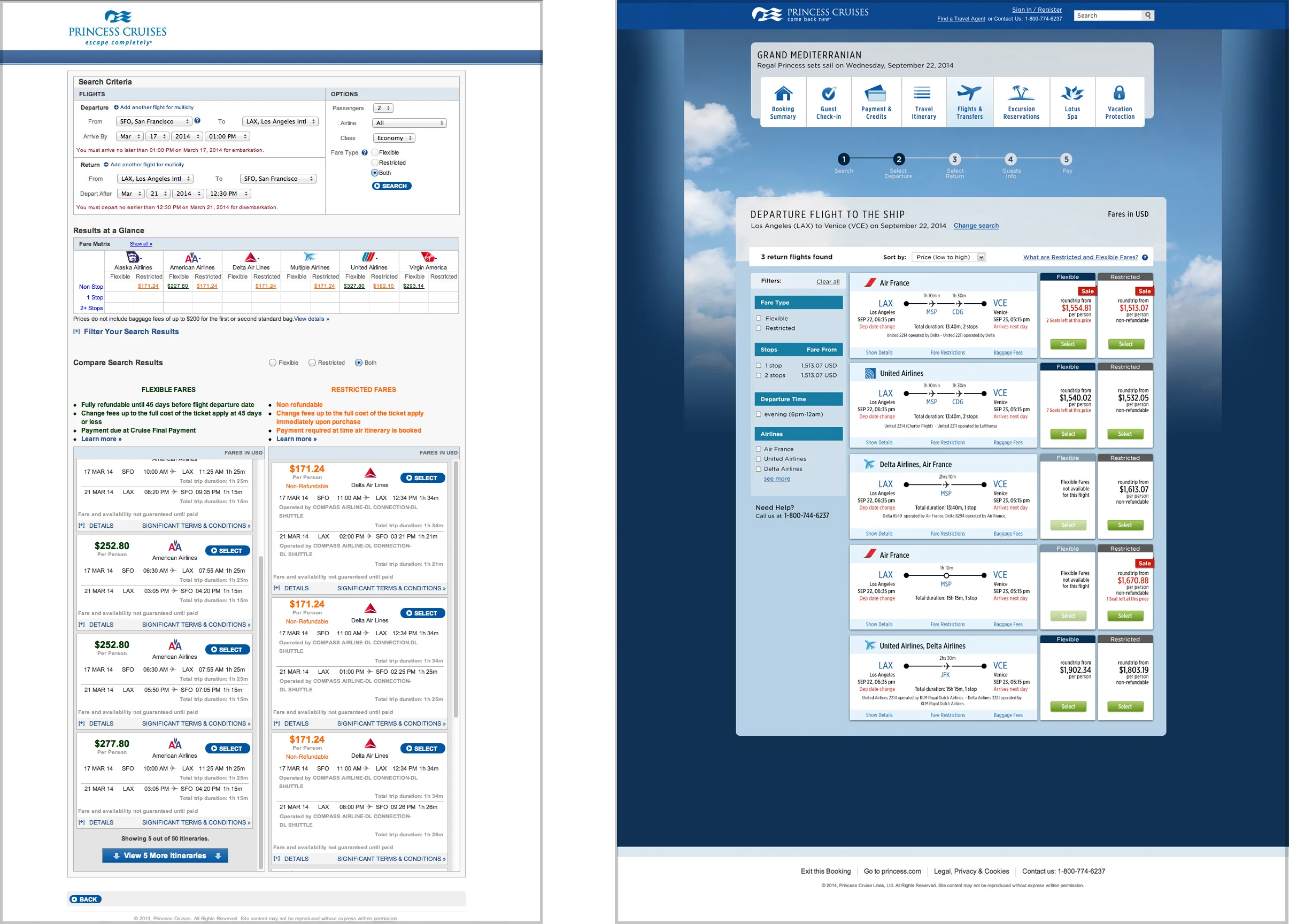This screenshot has height=924, width=1289.
Task: Click the Multiple Airlines logo in Fare Matrix
Action: point(309,257)
